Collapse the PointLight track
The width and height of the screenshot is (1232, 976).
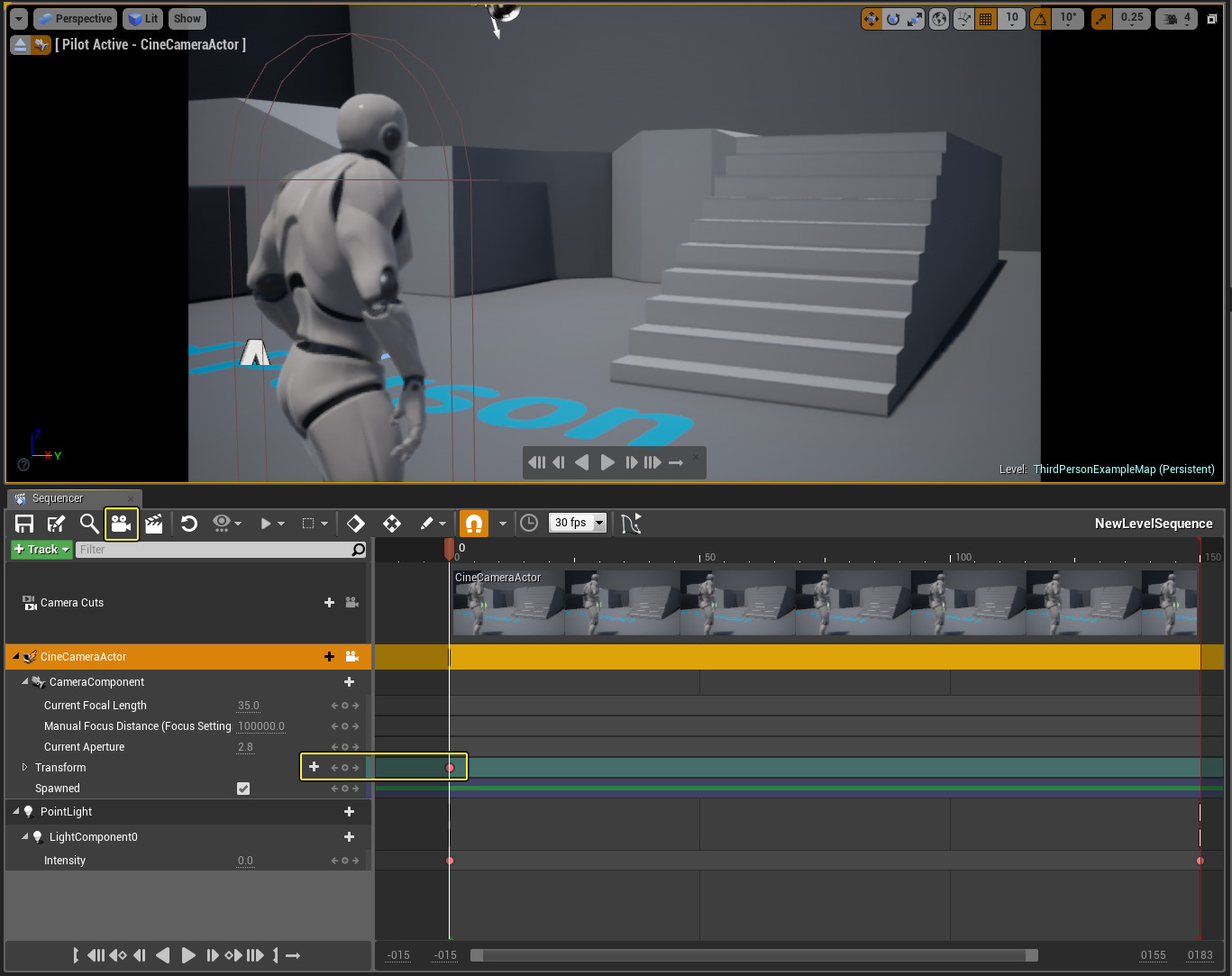[16, 812]
